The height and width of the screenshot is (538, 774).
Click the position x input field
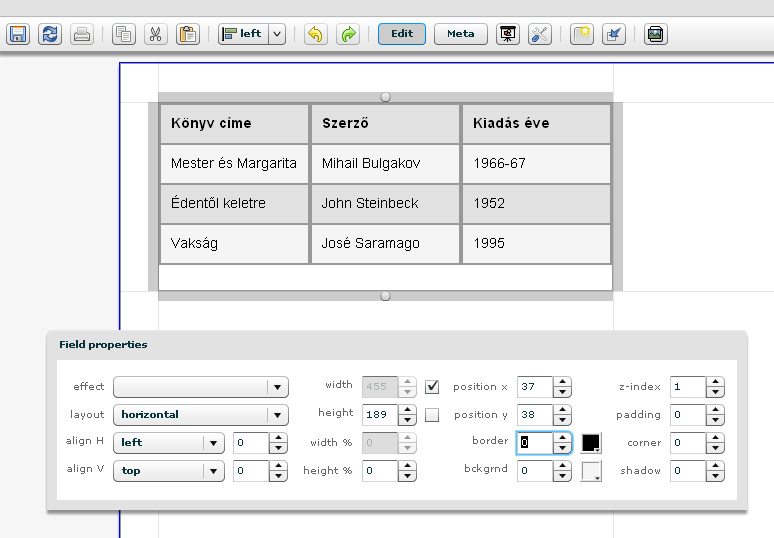[x=534, y=387]
